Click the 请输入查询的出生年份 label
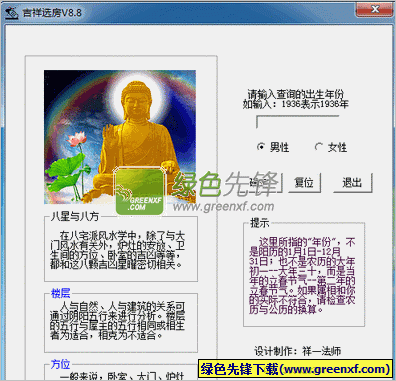 (295, 94)
